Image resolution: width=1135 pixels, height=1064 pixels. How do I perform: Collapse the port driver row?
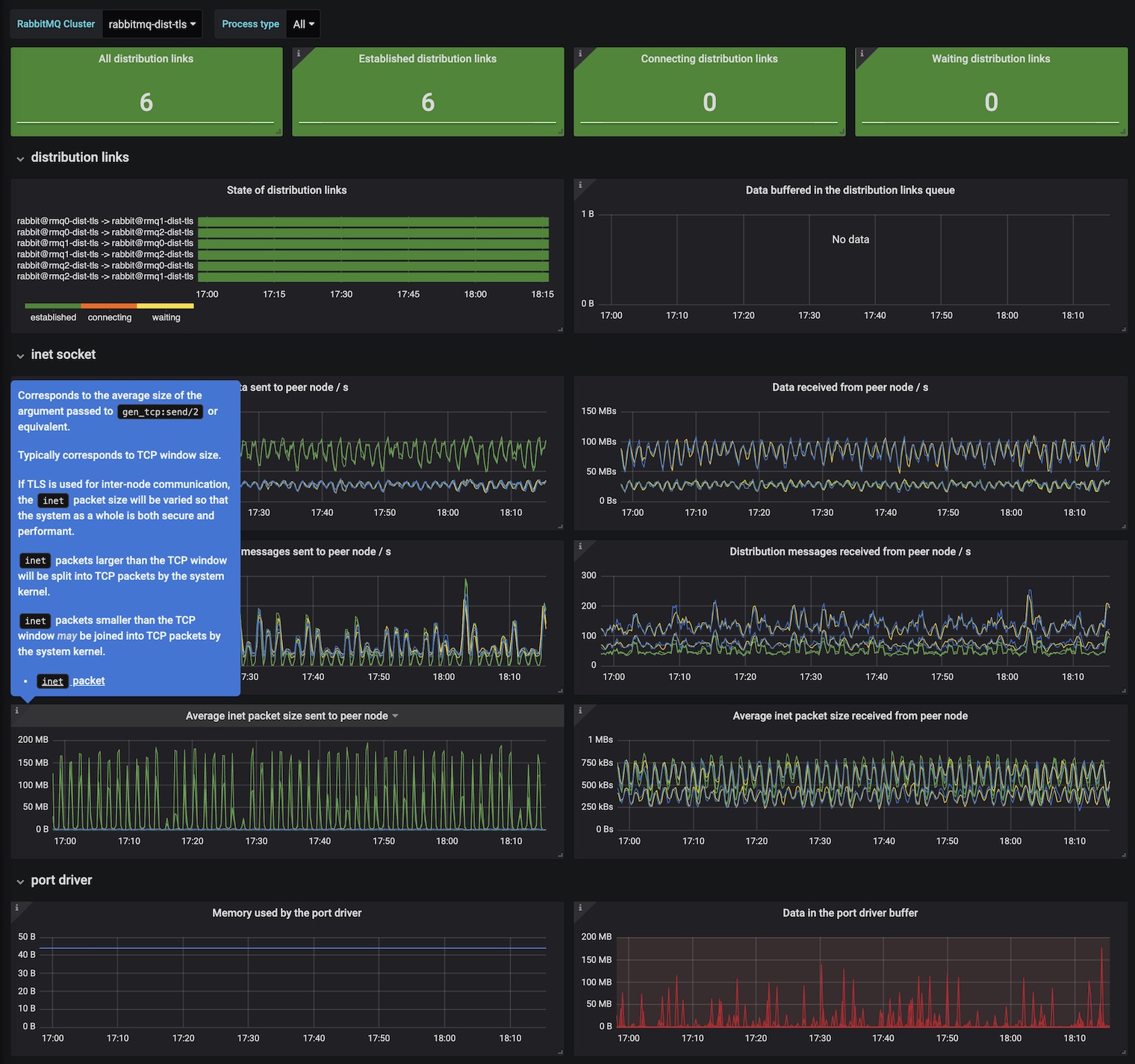point(20,881)
